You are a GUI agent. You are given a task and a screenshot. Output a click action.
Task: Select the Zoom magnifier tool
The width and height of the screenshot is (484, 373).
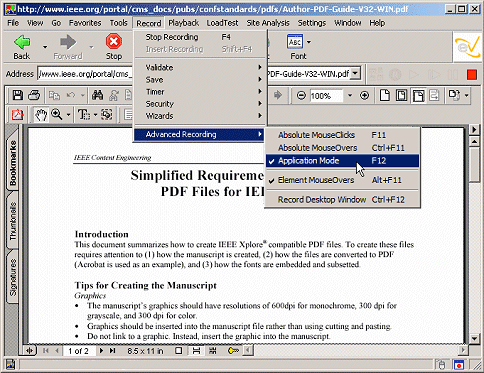[x=57, y=115]
